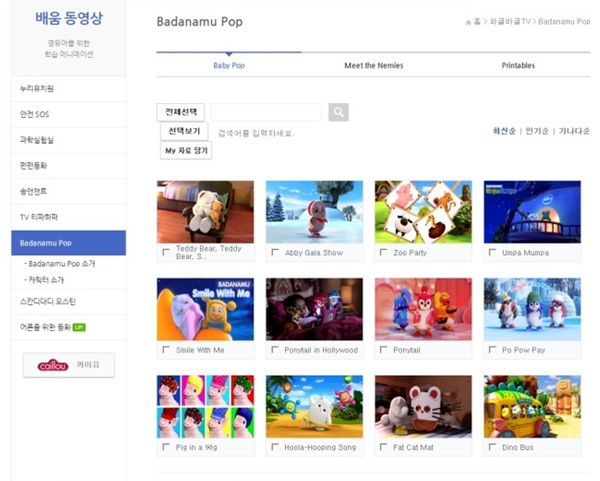Open the Pig in a Wig thumbnail

(205, 406)
